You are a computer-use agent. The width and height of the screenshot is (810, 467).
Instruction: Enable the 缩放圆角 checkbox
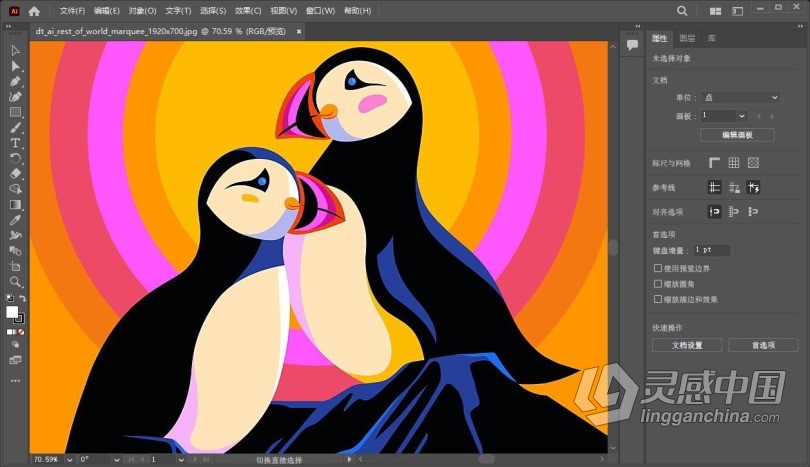click(x=658, y=284)
